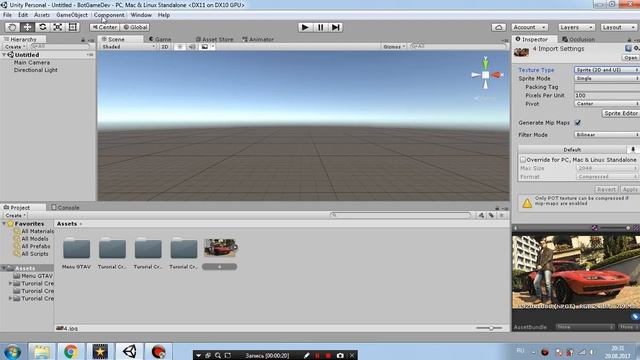Screen dimensions: 640x360
Task: Open the Sprite Mode dropdown
Action: coord(607,78)
